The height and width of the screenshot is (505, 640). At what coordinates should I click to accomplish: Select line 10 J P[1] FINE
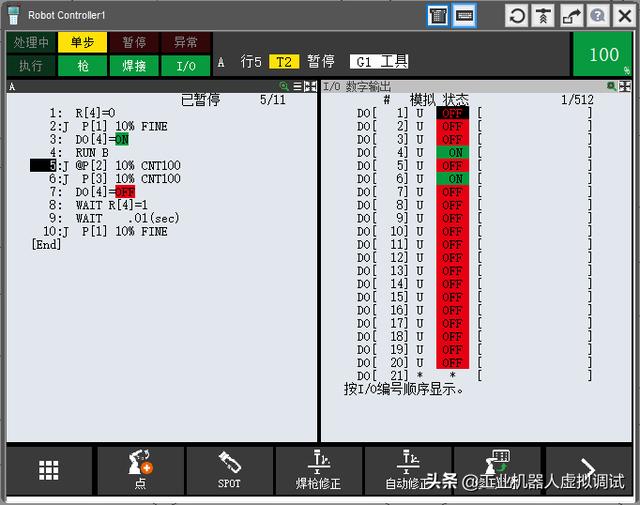click(x=105, y=231)
